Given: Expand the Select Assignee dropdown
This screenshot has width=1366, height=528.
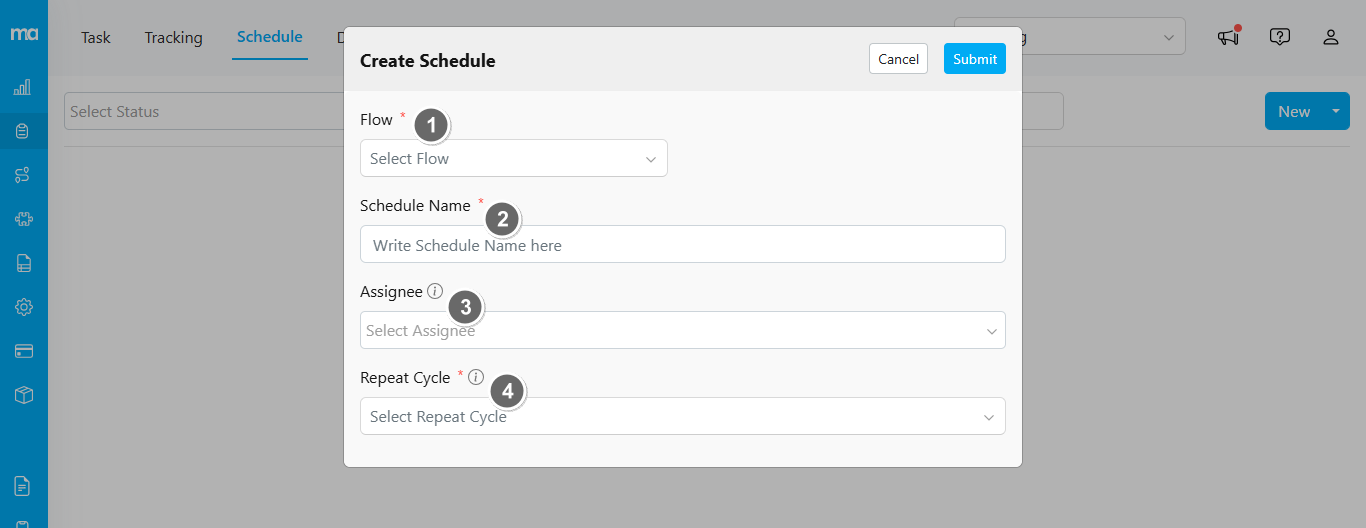Looking at the screenshot, I should pos(682,330).
